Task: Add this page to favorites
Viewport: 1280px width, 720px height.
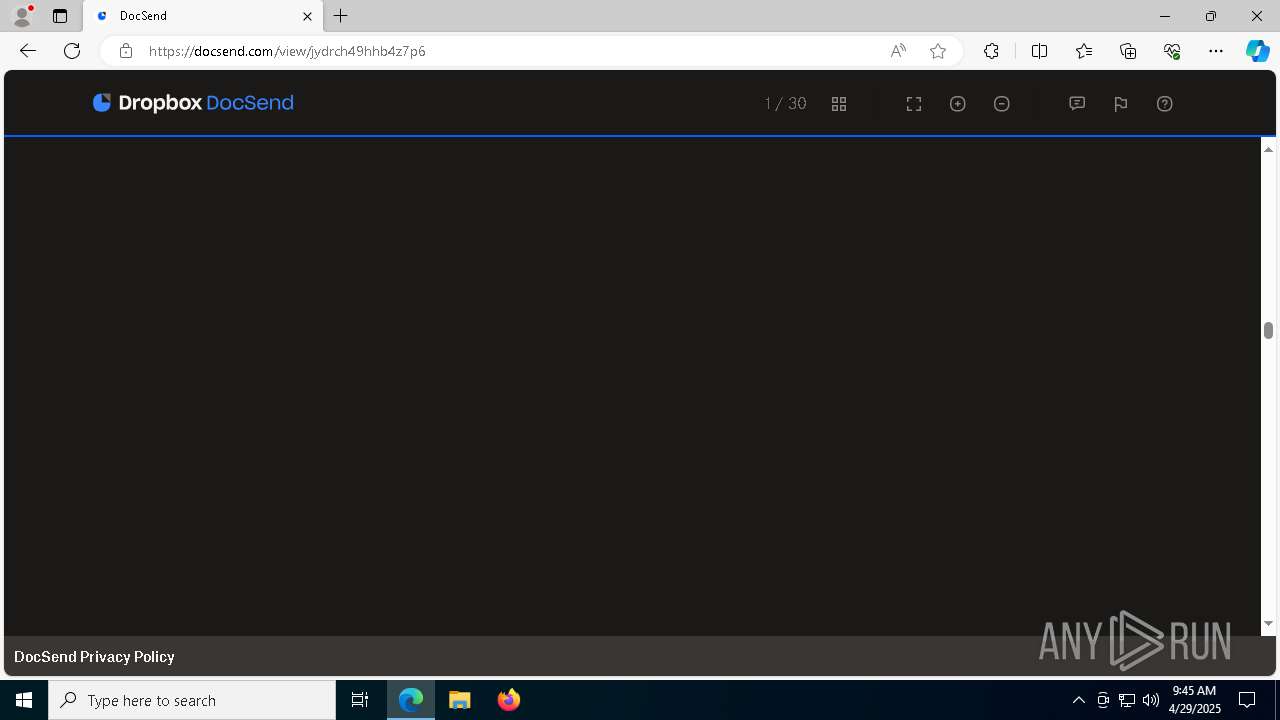Action: point(938,51)
